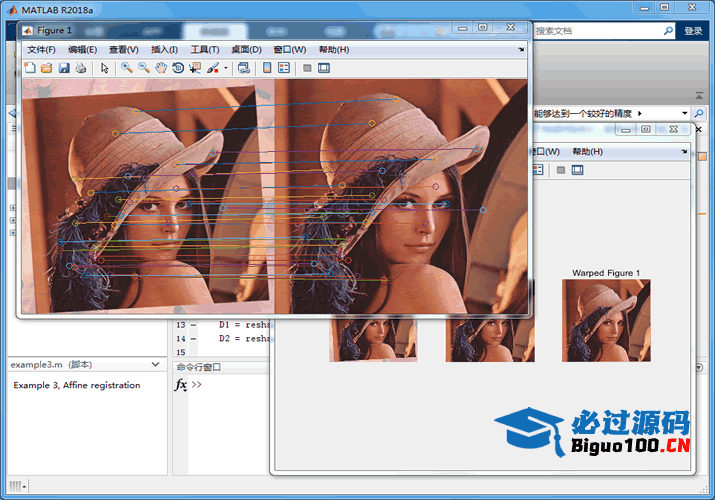715x500 pixels.
Task: Select the Data Cursor tool
Action: coord(195,68)
